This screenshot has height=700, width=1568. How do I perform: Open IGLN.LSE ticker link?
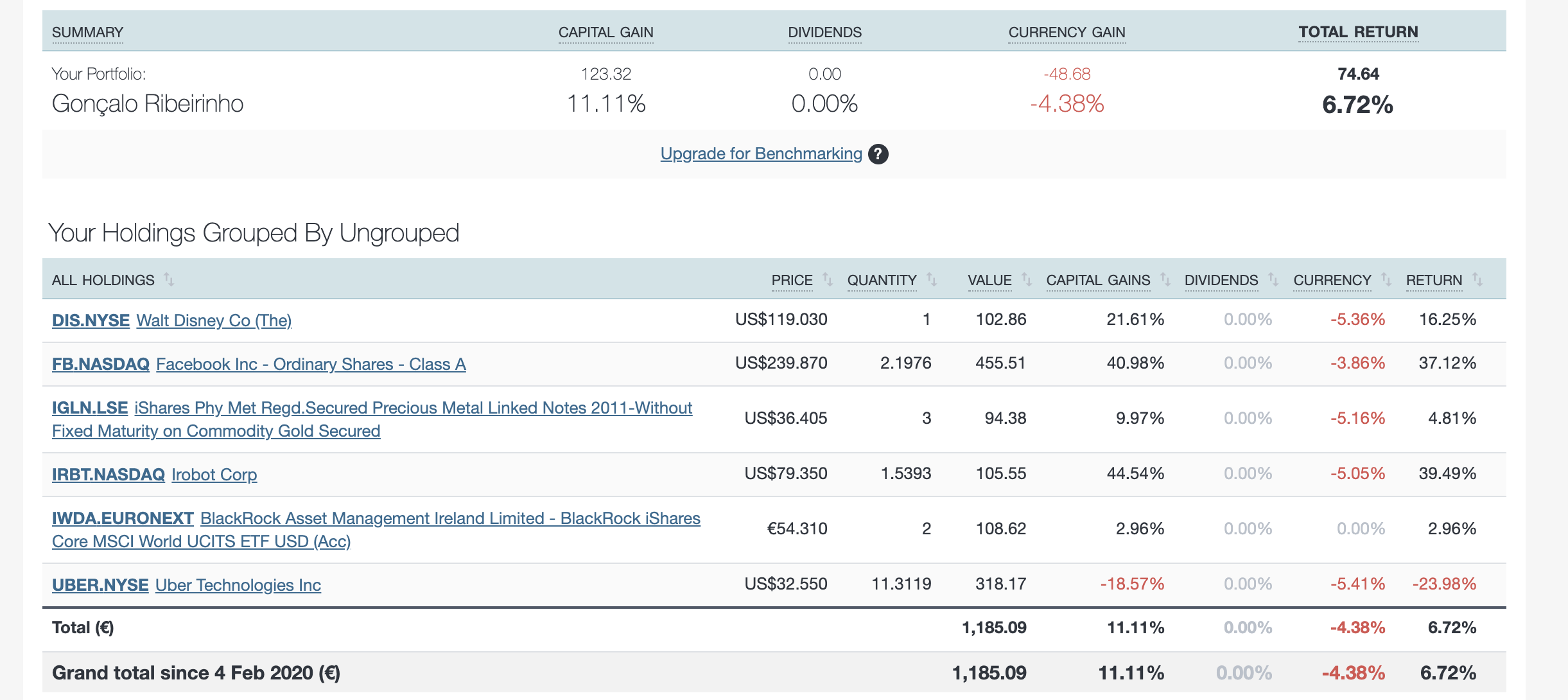(90, 408)
